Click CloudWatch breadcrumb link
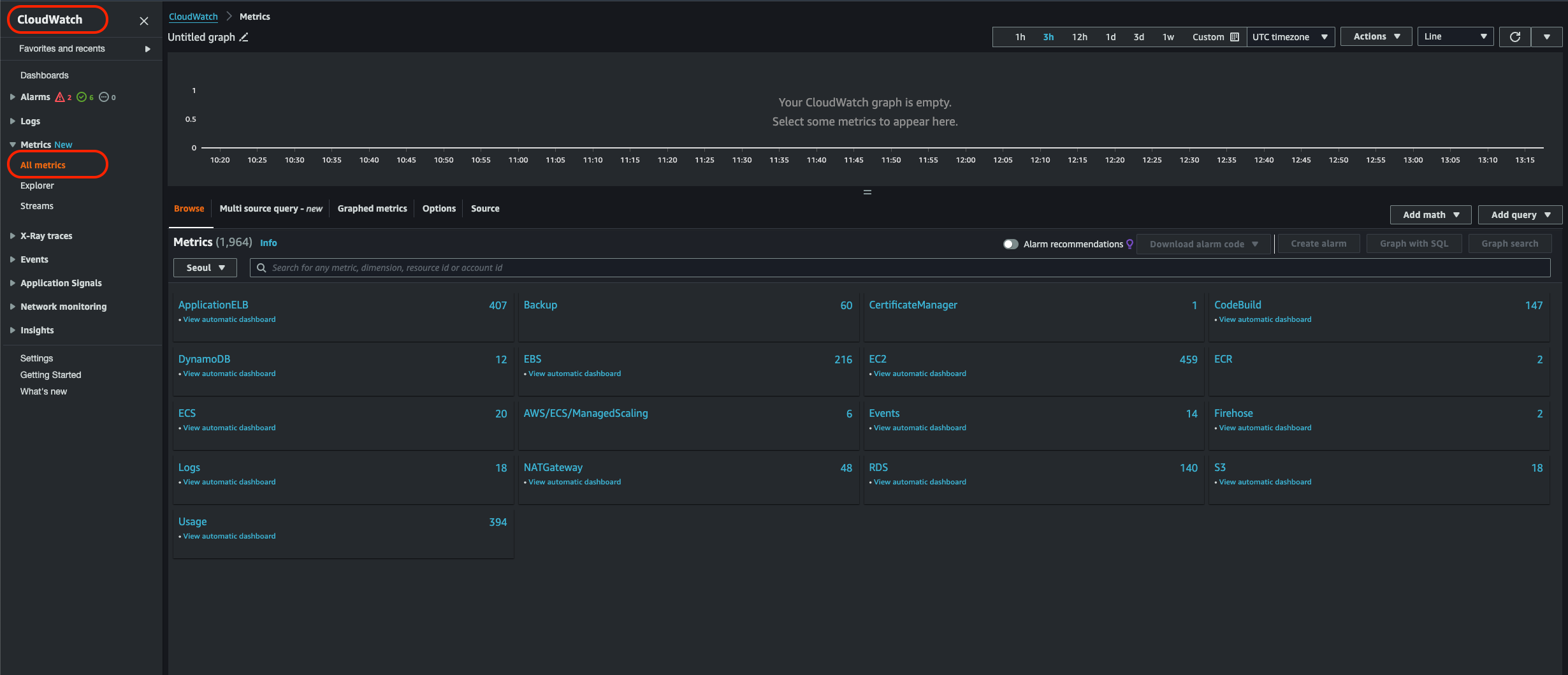 (x=193, y=17)
